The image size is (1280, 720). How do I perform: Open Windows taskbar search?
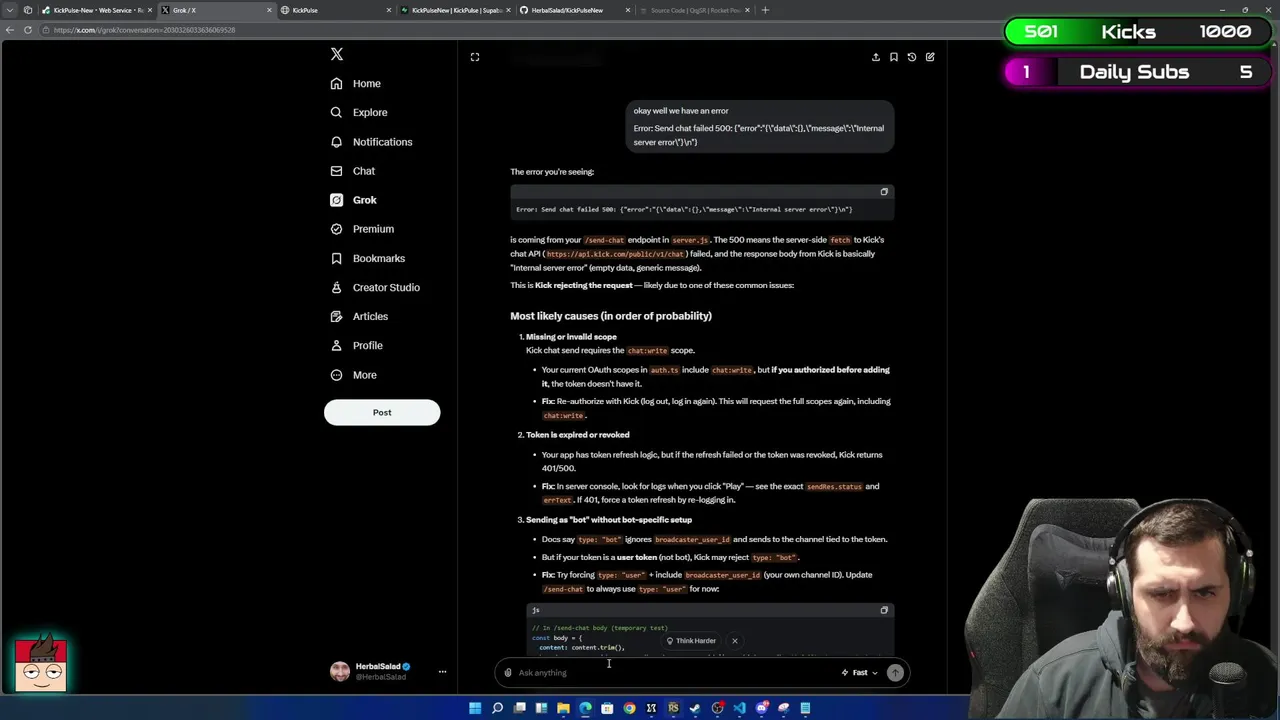tap(497, 708)
